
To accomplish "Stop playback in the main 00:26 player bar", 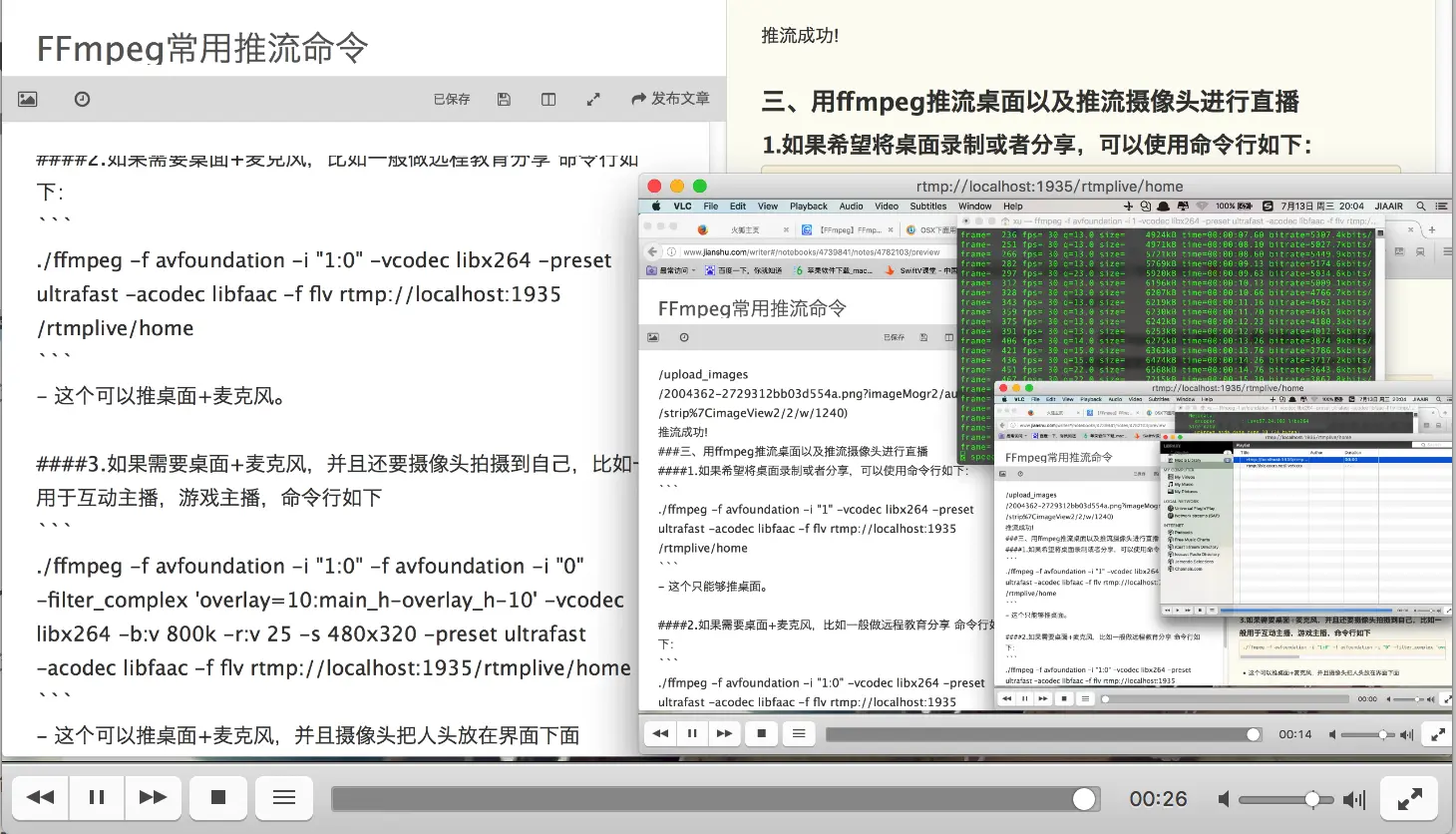I will [218, 797].
